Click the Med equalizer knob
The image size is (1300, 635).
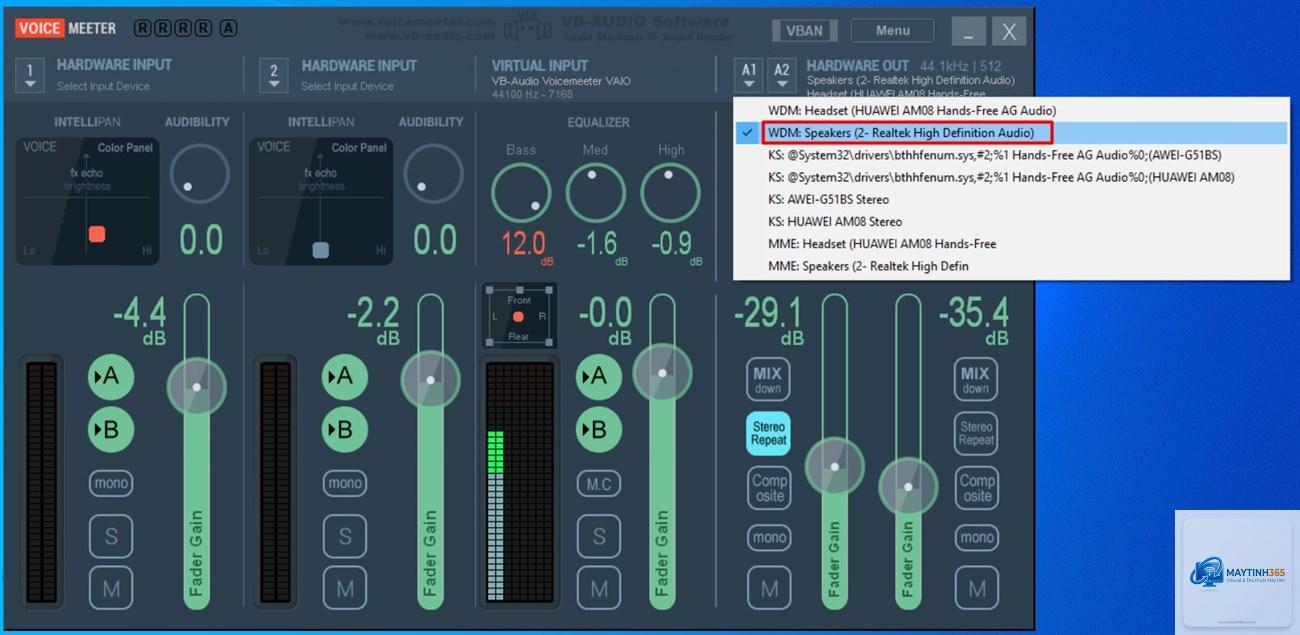(x=596, y=193)
